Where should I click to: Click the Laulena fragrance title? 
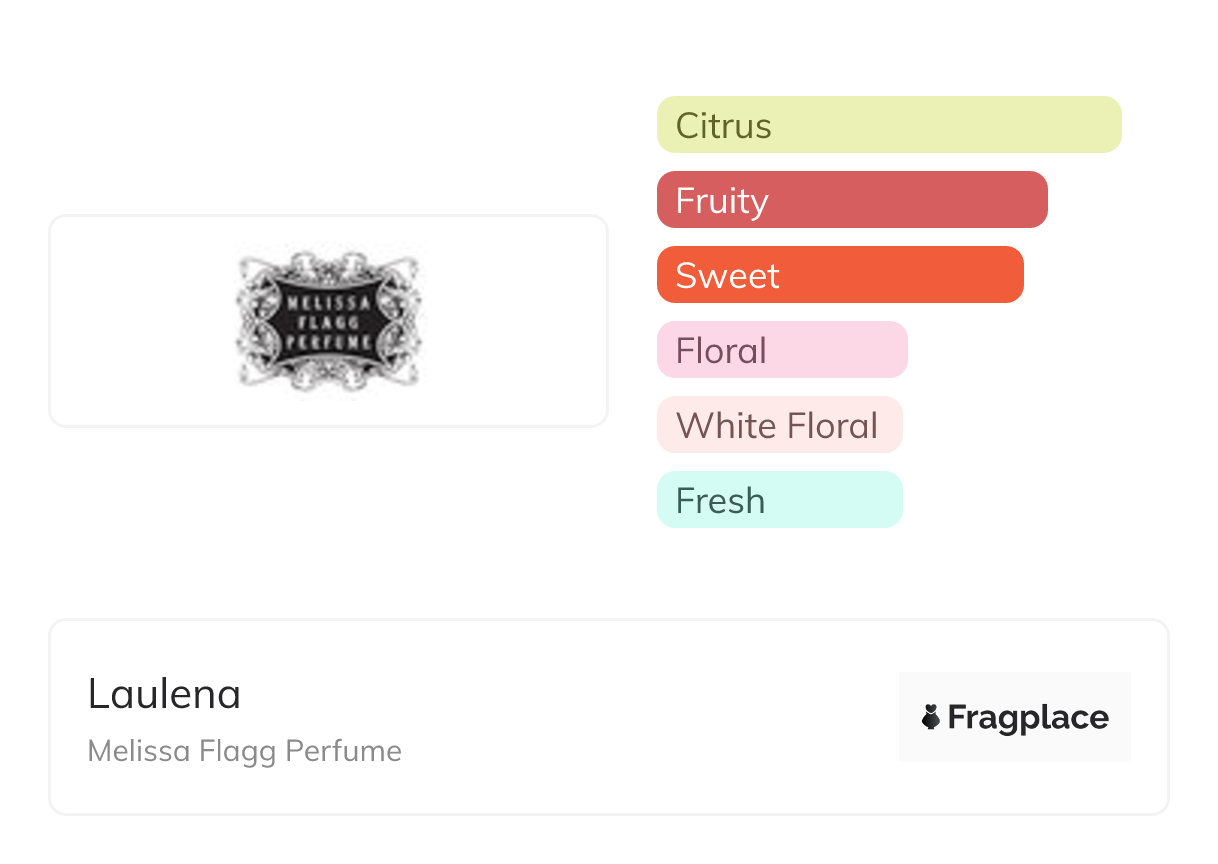164,694
